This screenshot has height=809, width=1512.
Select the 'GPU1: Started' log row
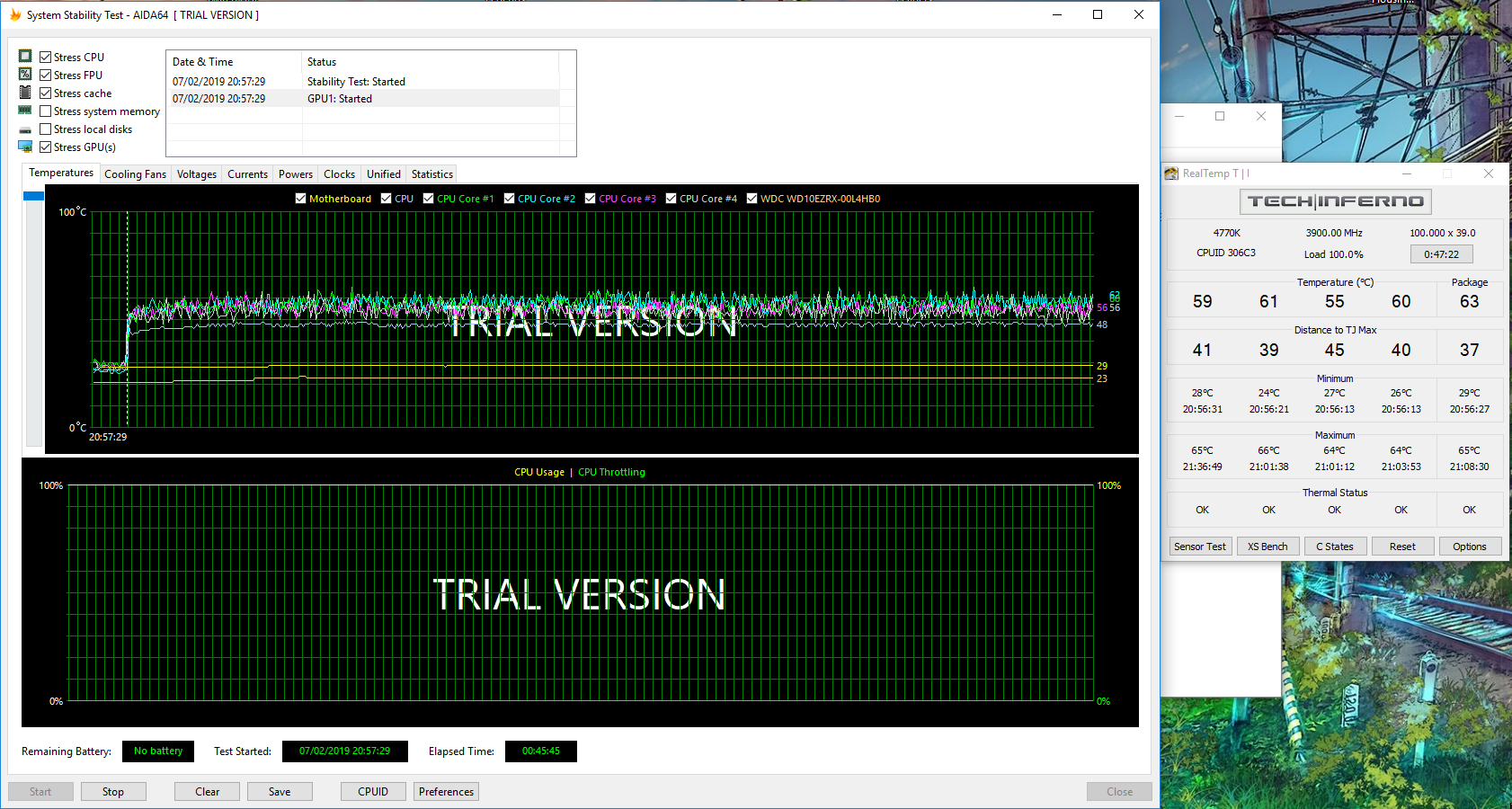363,99
